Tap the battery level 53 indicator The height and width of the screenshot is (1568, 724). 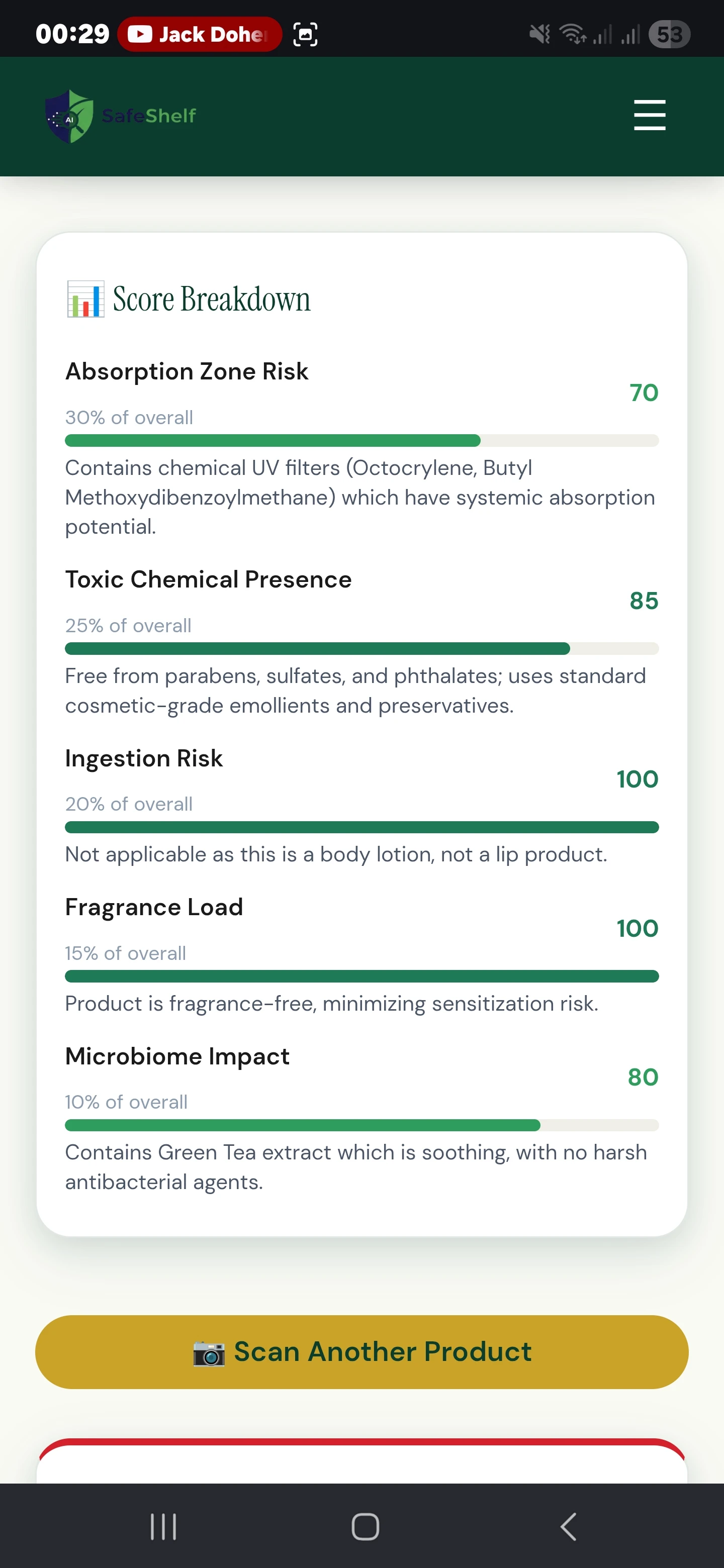669,34
